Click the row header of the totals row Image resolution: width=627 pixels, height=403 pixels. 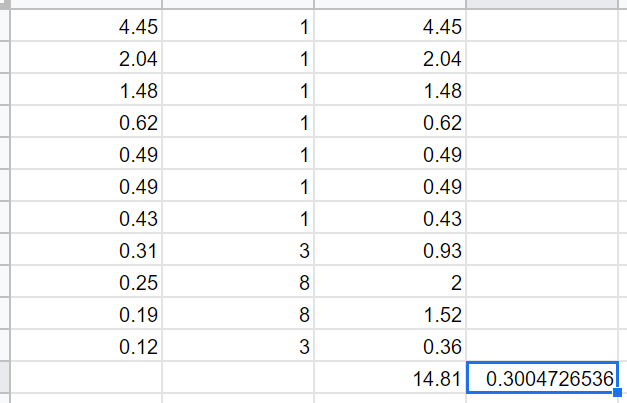click(x=4, y=378)
